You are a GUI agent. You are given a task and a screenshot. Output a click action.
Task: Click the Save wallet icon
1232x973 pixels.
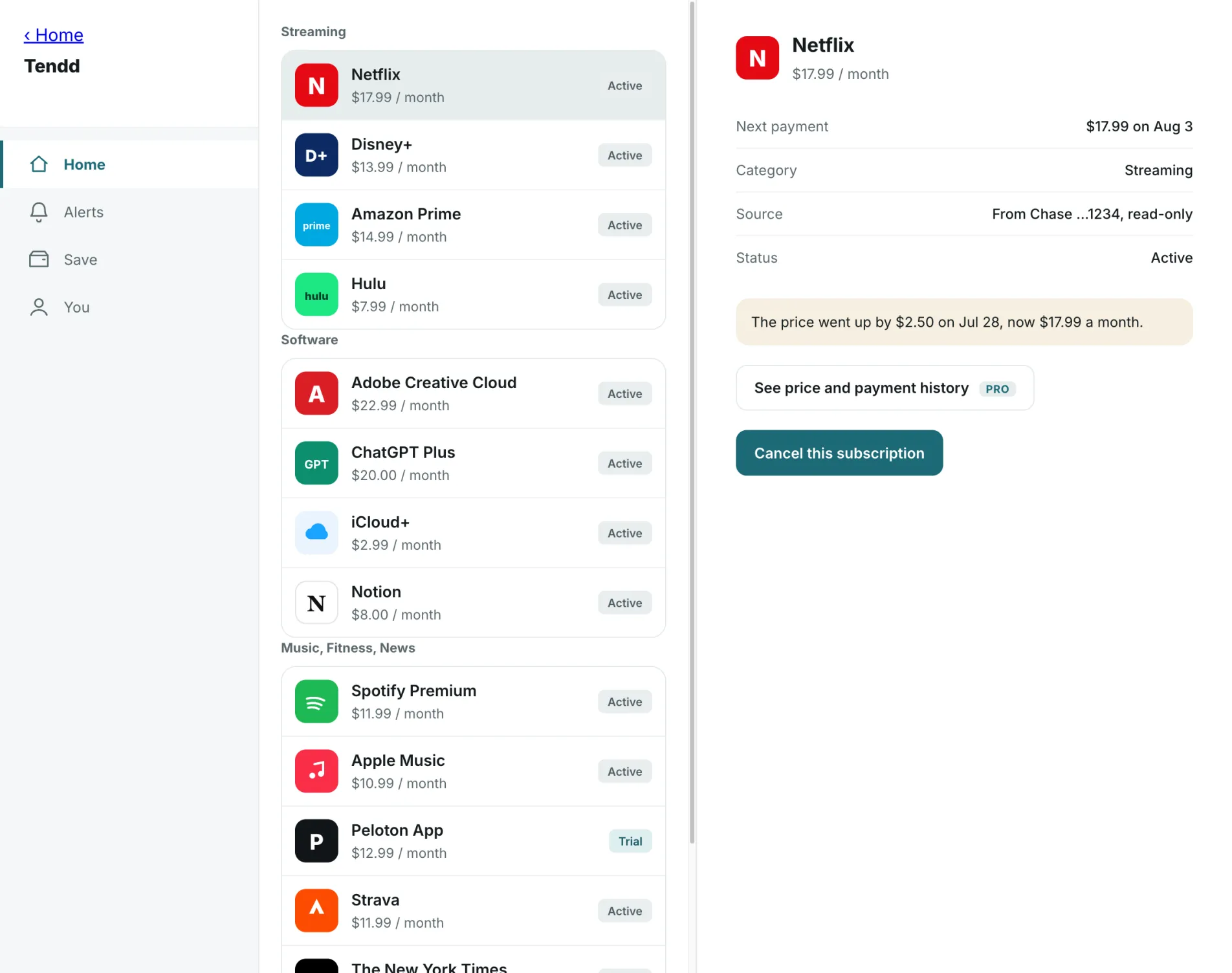coord(39,259)
